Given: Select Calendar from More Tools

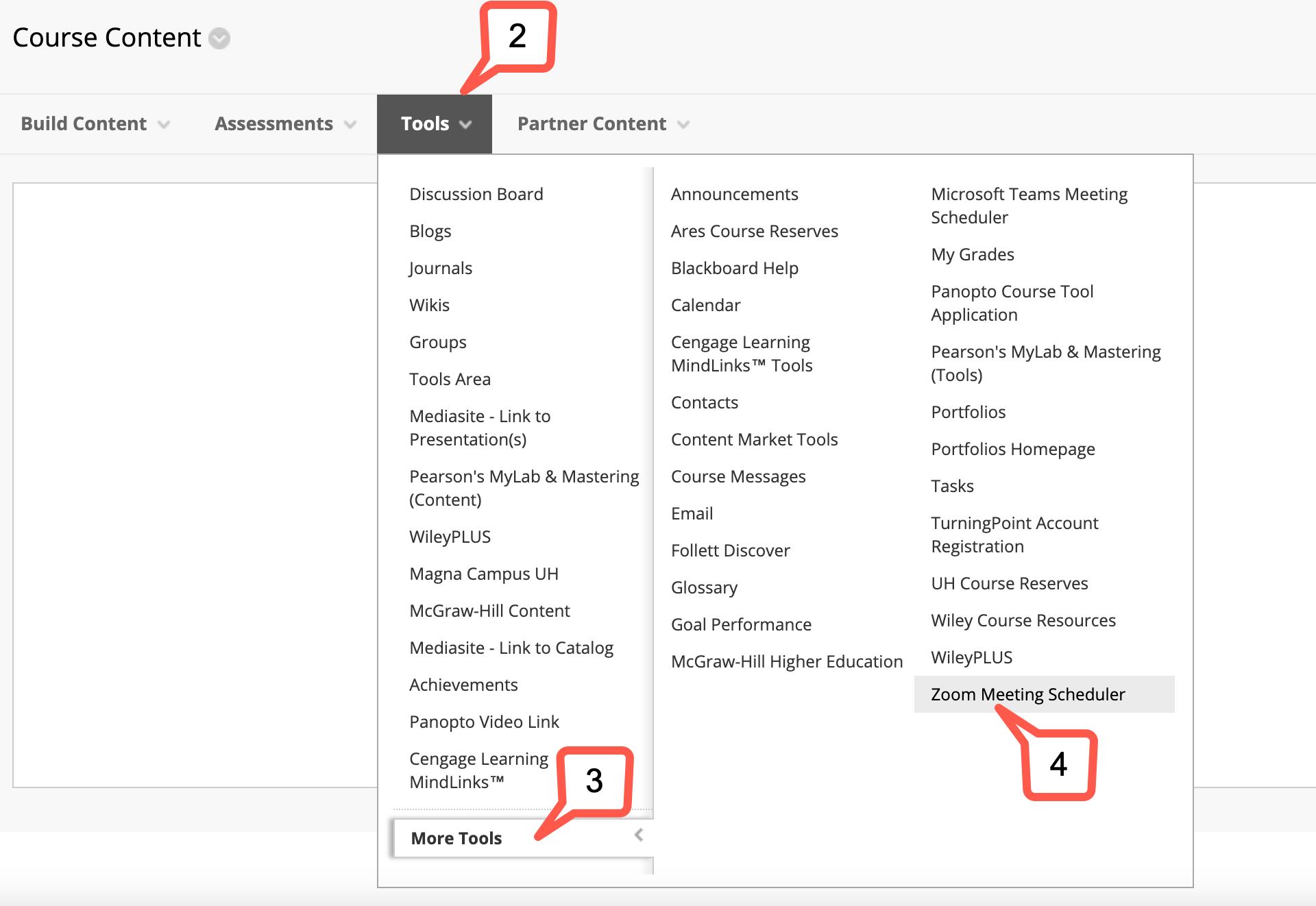Looking at the screenshot, I should [x=706, y=305].
